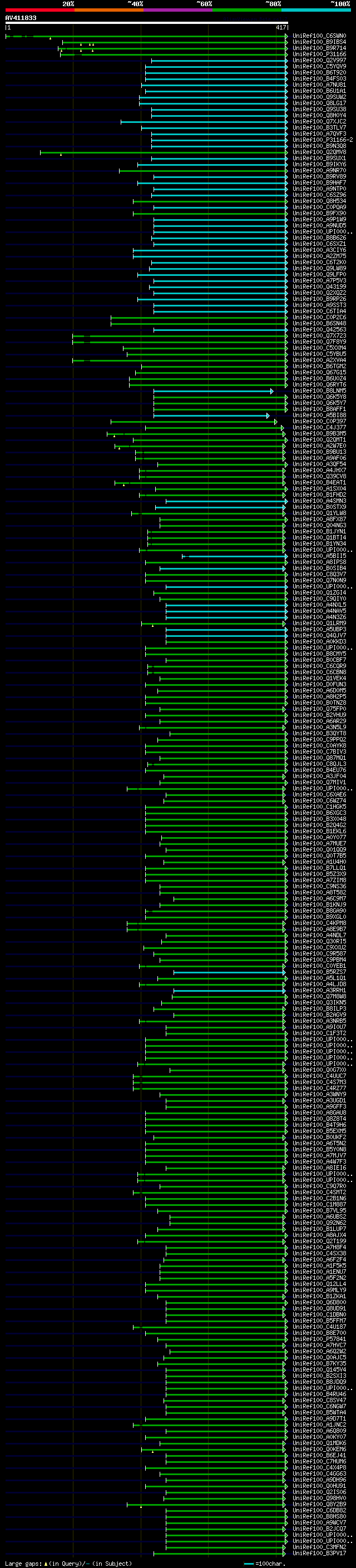Open hit UniRef100_P31166
This screenshot has width=356, height=1568.
click(319, 54)
